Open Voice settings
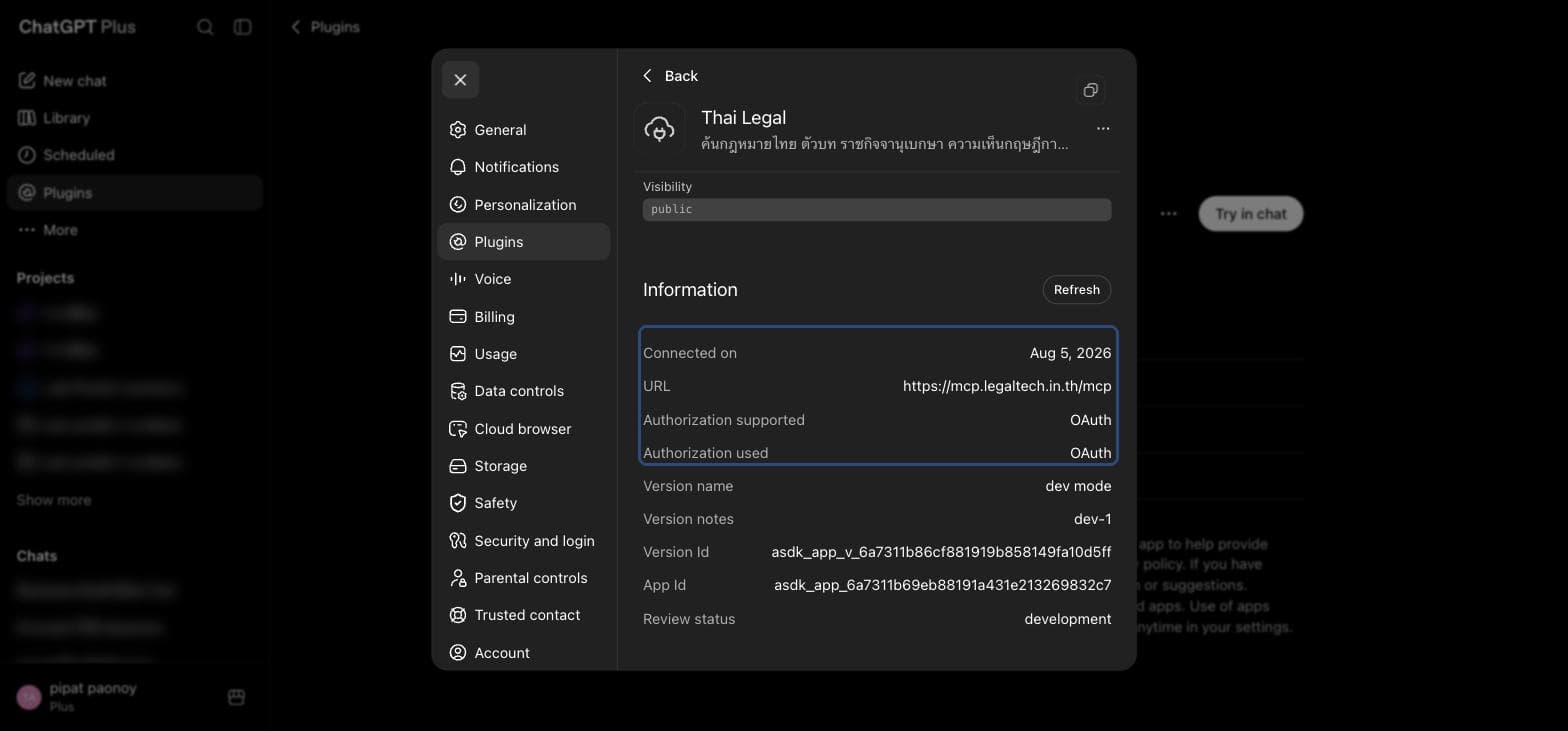Screen dimensions: 1568x731 (523, 279)
